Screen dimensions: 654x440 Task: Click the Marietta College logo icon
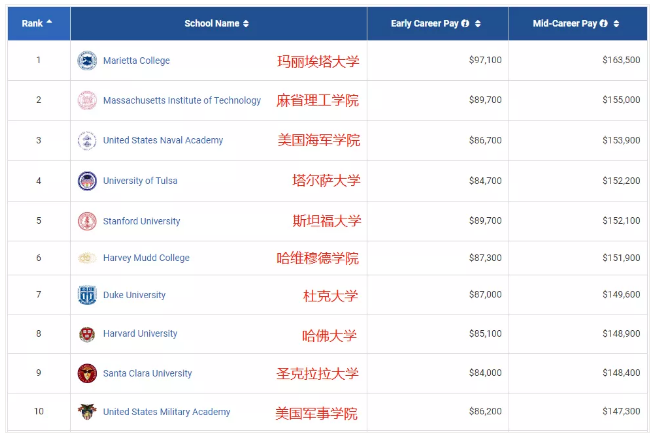87,61
